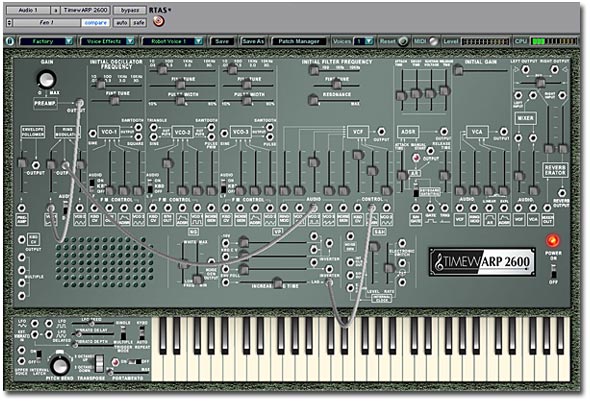Click the Lag increase time slider handle
The width and height of the screenshot is (590, 401).
pos(278,283)
